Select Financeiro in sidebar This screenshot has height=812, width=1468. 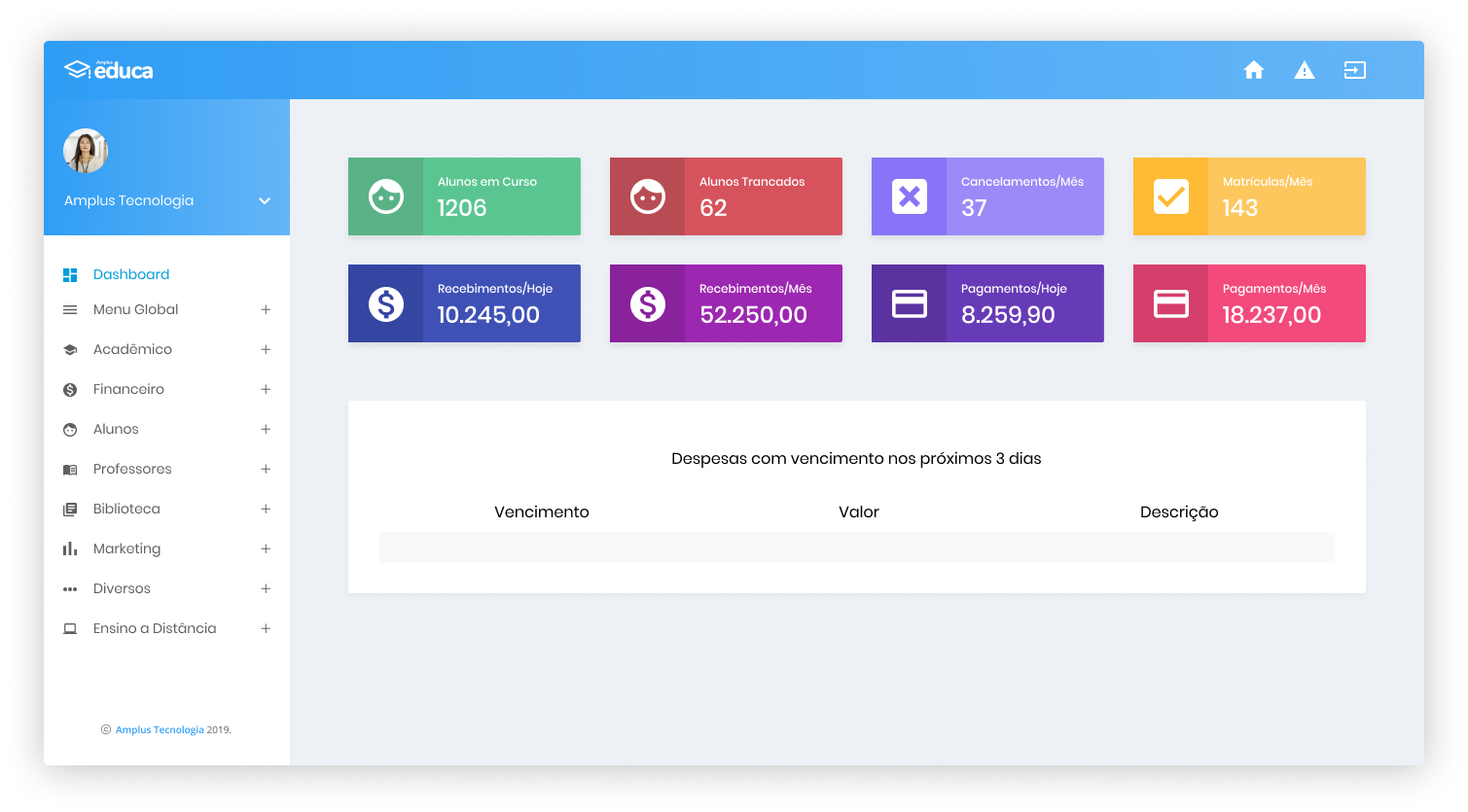128,389
